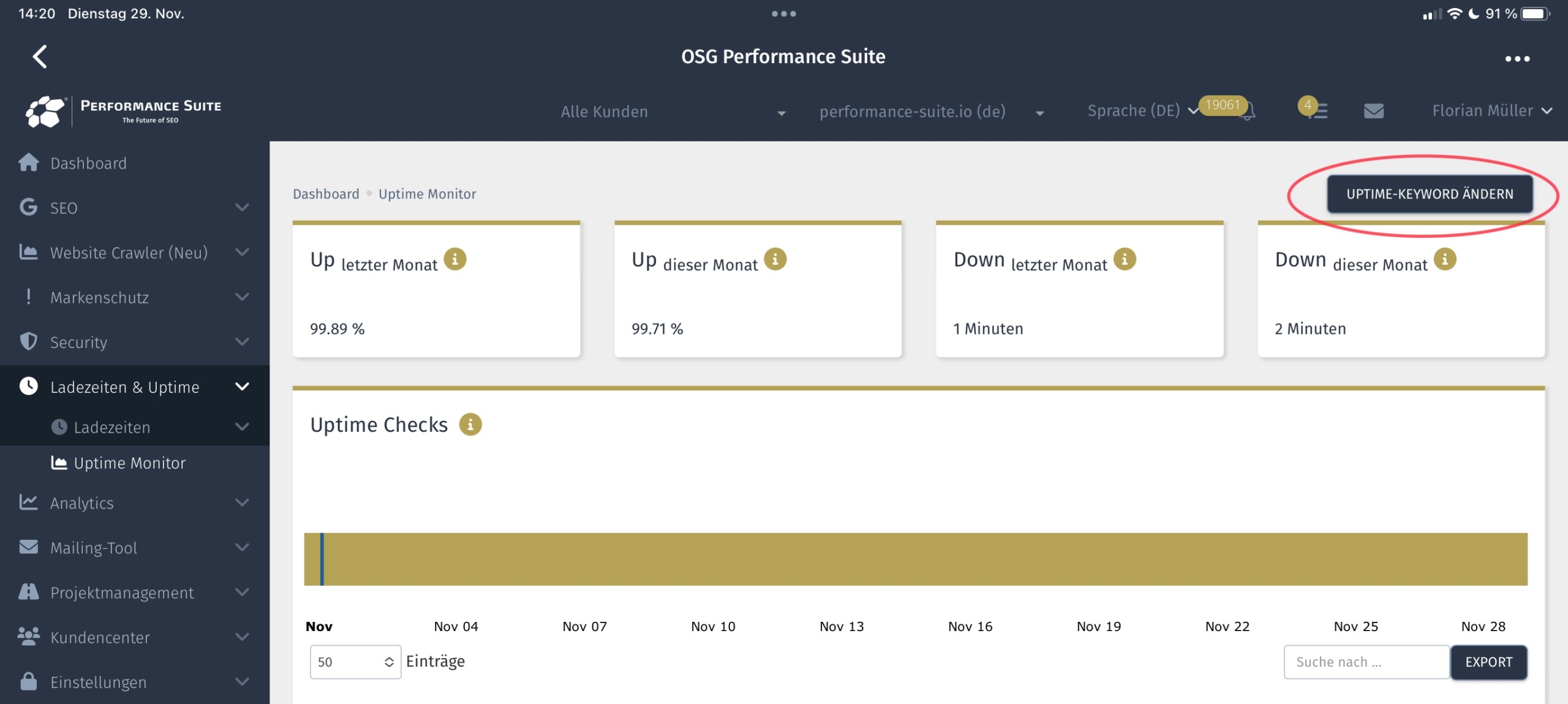Click the Security shield icon
Viewport: 1568px width, 704px height.
[x=28, y=341]
